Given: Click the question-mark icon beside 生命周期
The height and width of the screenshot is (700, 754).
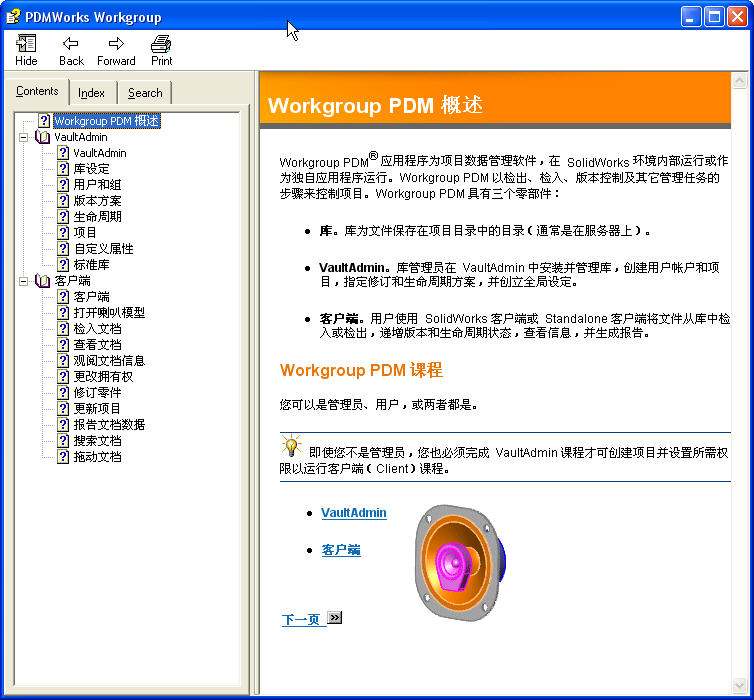Looking at the screenshot, I should click(63, 216).
